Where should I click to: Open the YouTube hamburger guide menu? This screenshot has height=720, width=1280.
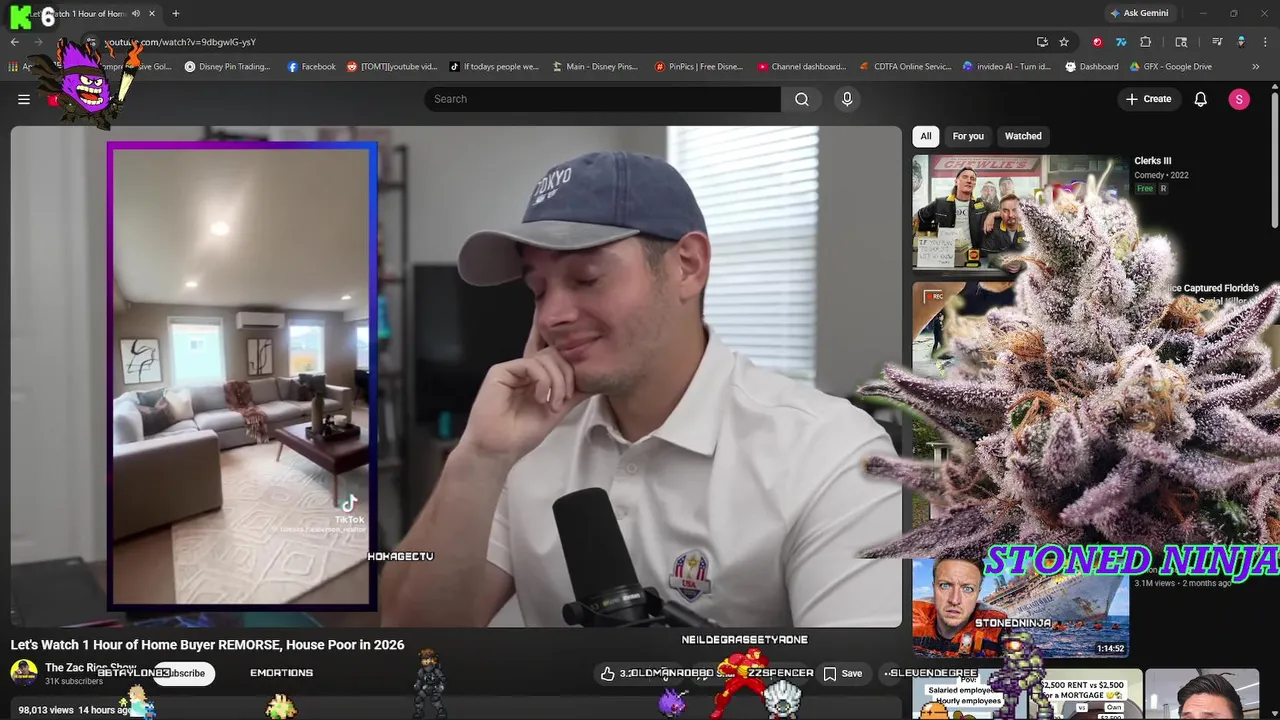24,99
